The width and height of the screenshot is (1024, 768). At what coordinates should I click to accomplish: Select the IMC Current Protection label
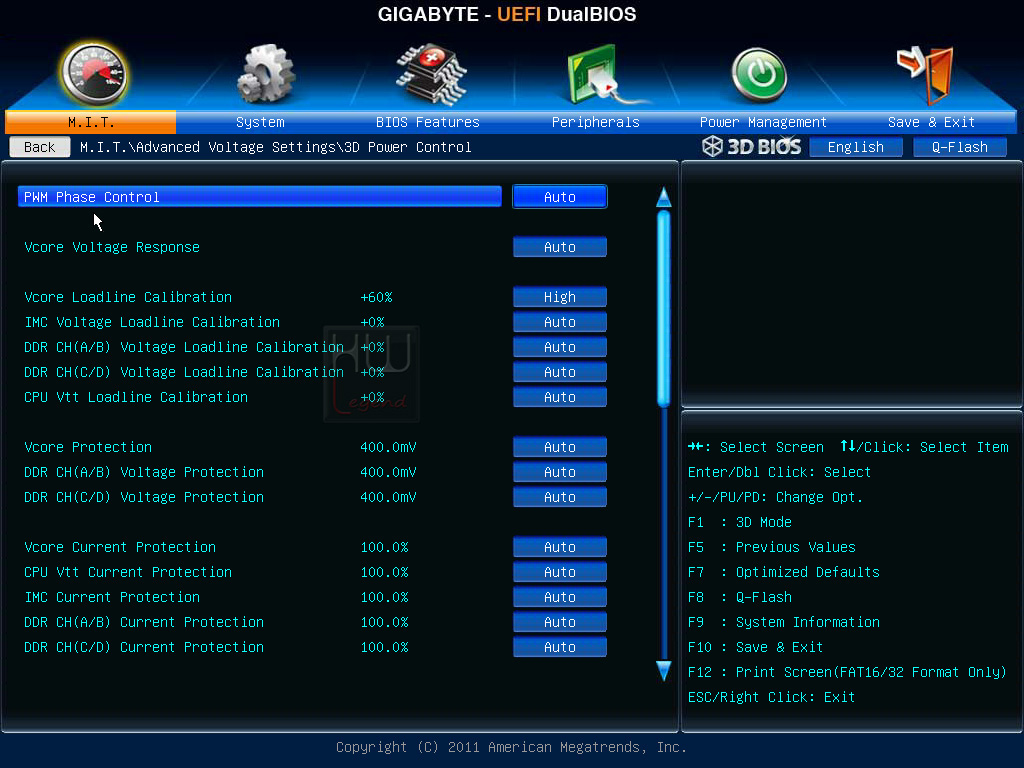(x=112, y=597)
